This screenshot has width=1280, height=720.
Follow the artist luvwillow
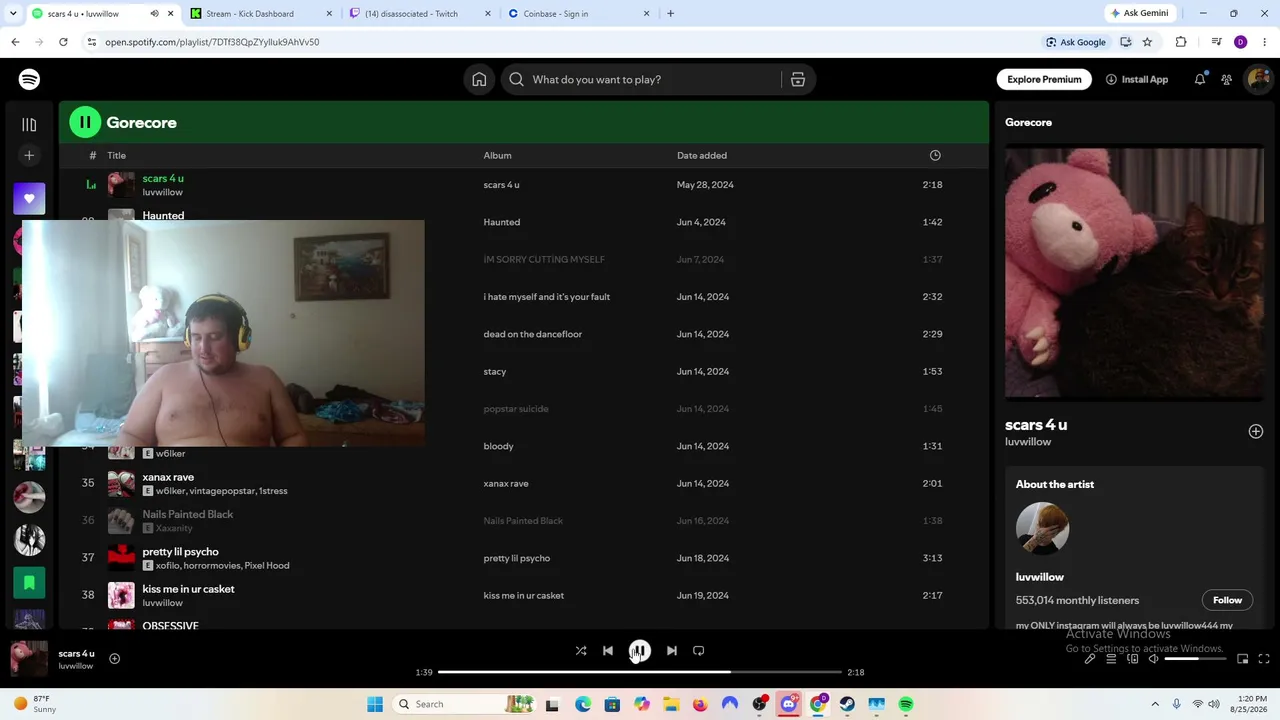(1227, 600)
